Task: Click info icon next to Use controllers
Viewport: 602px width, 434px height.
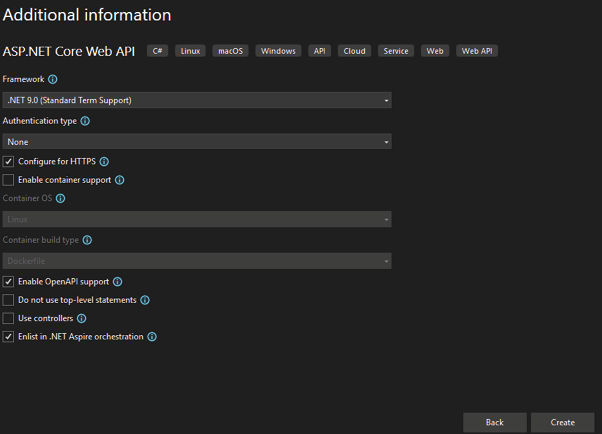Action: 82,318
